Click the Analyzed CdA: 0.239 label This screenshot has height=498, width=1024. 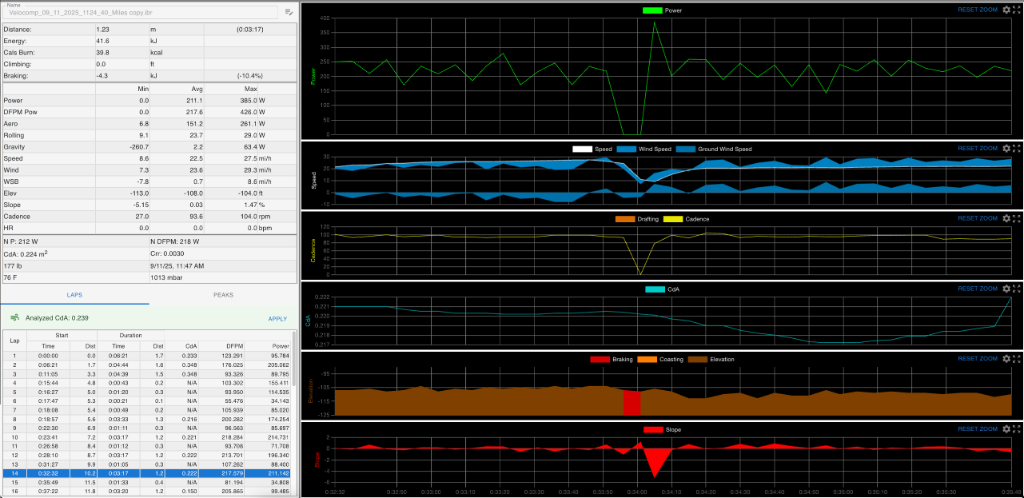click(57, 319)
